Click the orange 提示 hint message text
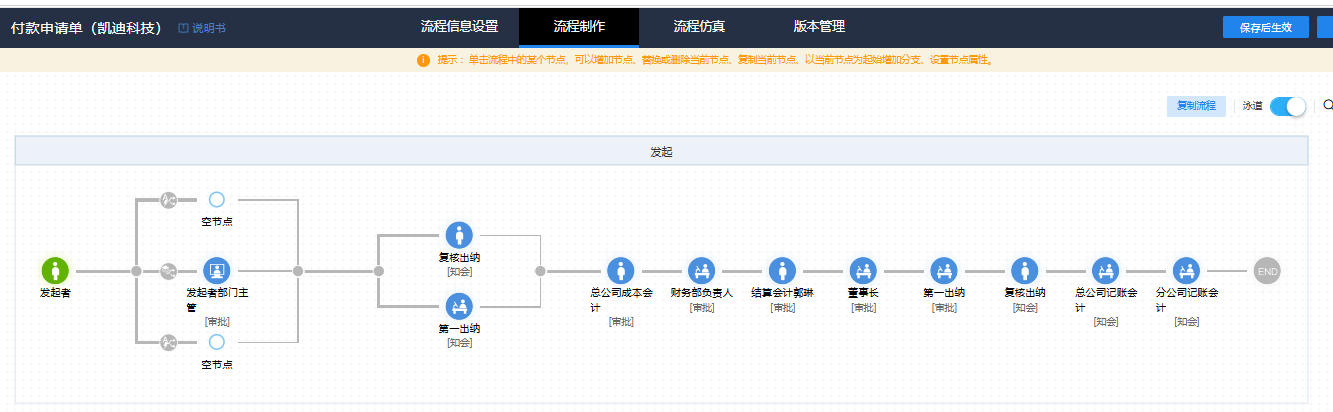 (x=714, y=61)
